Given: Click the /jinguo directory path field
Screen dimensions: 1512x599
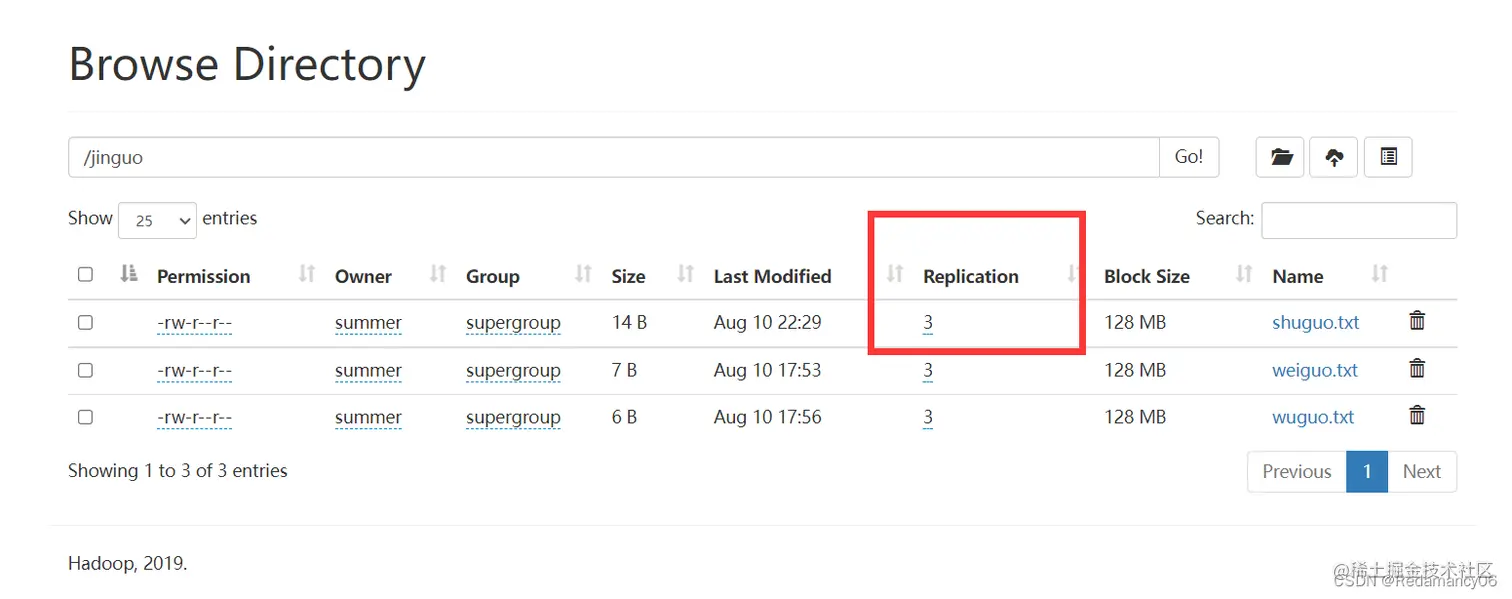Looking at the screenshot, I should pyautogui.click(x=614, y=157).
